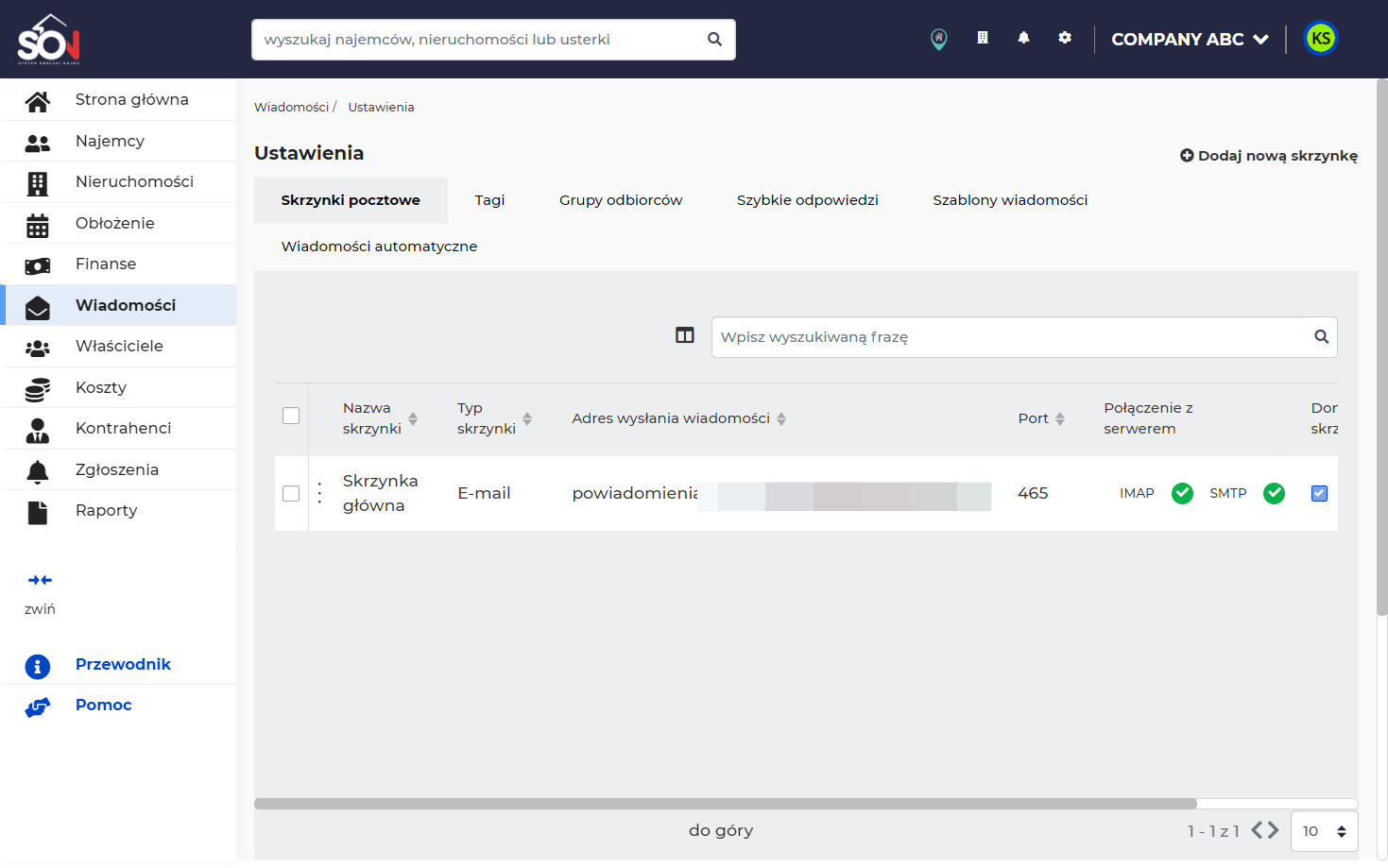Screen dimensions: 1388x868
Task: Open the building icon in the header
Action: coord(983,38)
